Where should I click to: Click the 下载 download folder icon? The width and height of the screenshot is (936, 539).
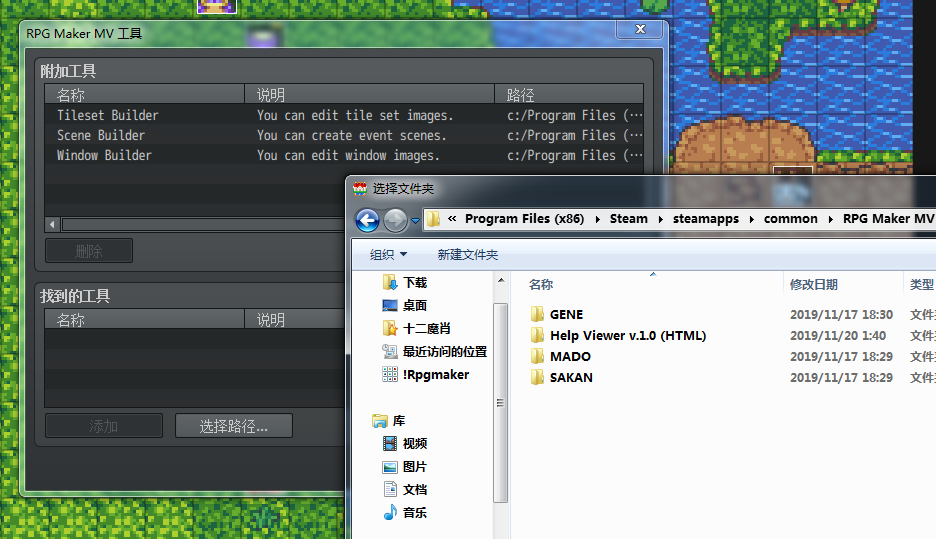[390, 282]
